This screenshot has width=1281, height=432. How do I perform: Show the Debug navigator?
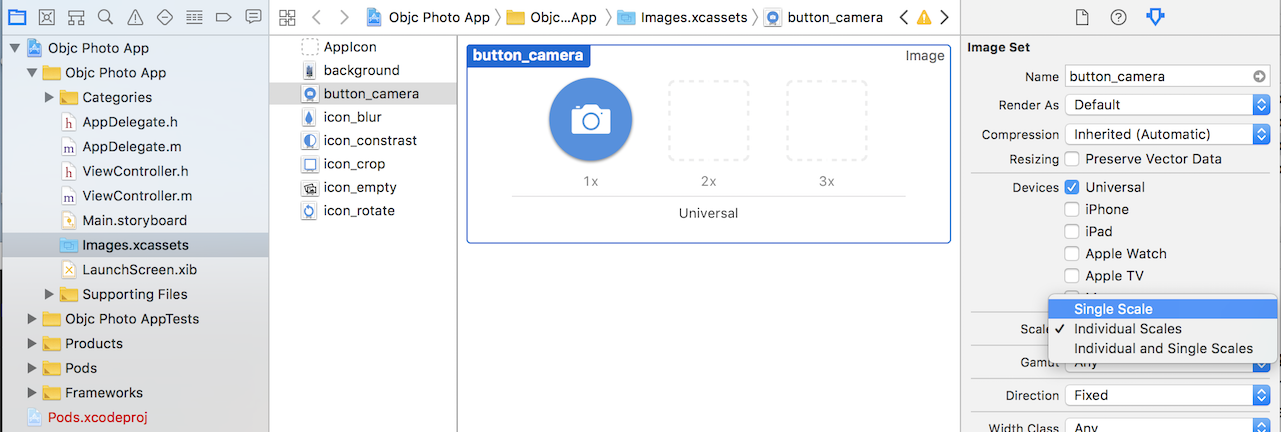point(195,17)
